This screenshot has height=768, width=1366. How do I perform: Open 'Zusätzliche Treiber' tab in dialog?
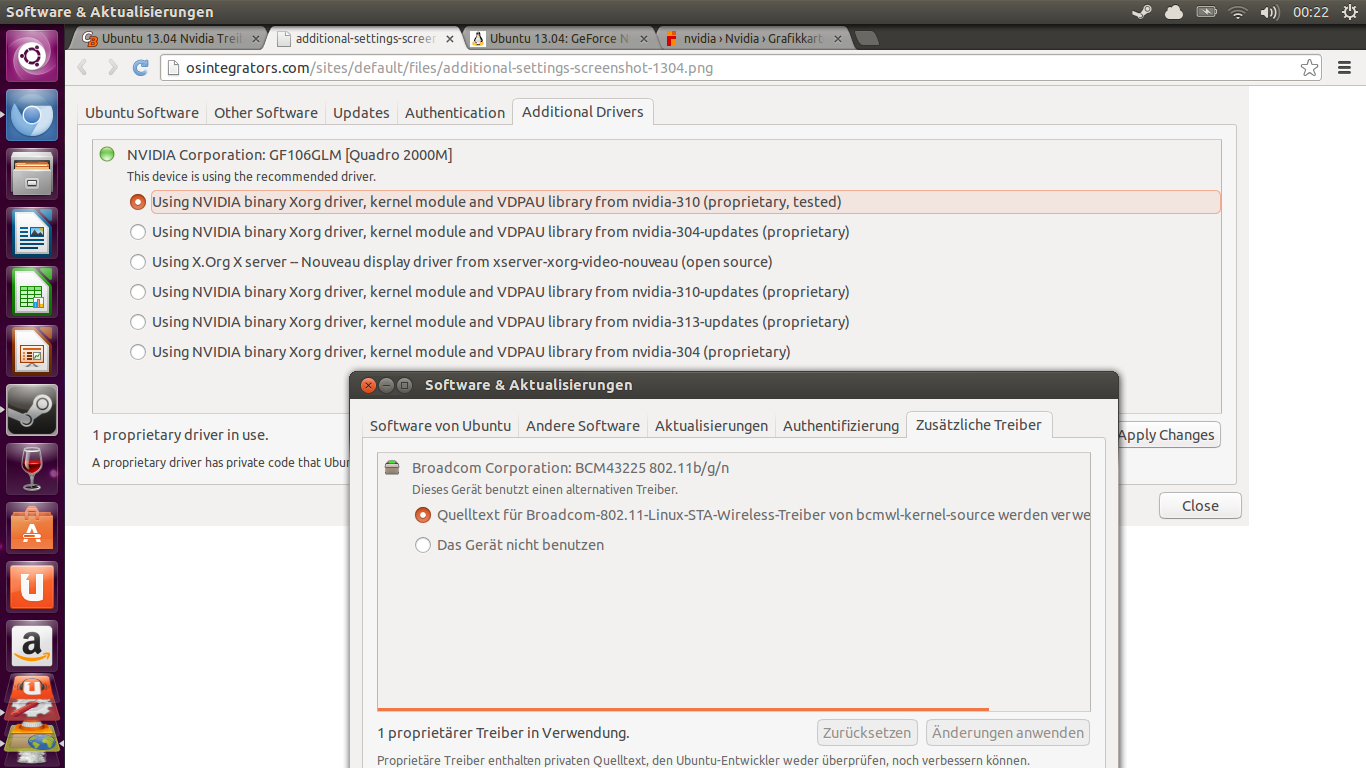[979, 425]
